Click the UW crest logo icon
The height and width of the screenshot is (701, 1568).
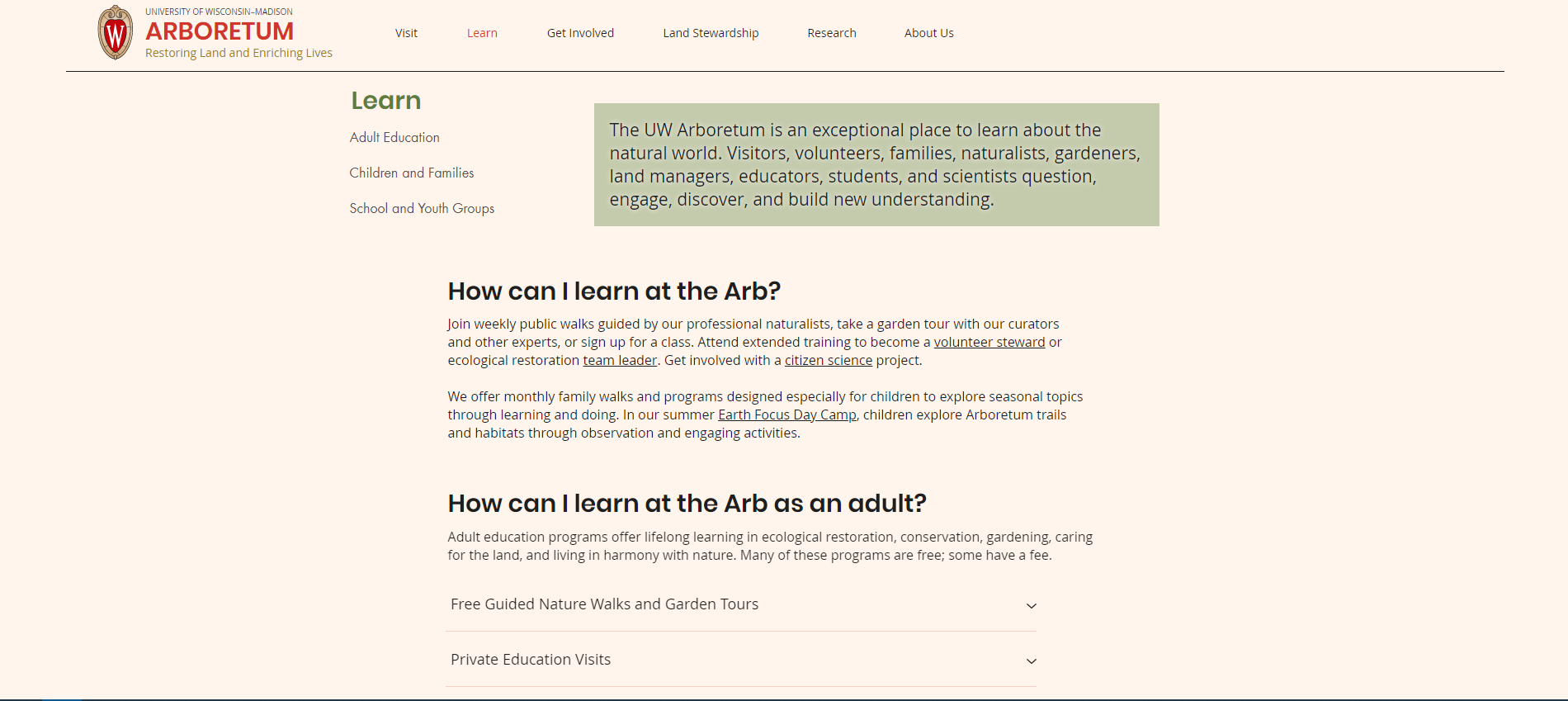[116, 32]
